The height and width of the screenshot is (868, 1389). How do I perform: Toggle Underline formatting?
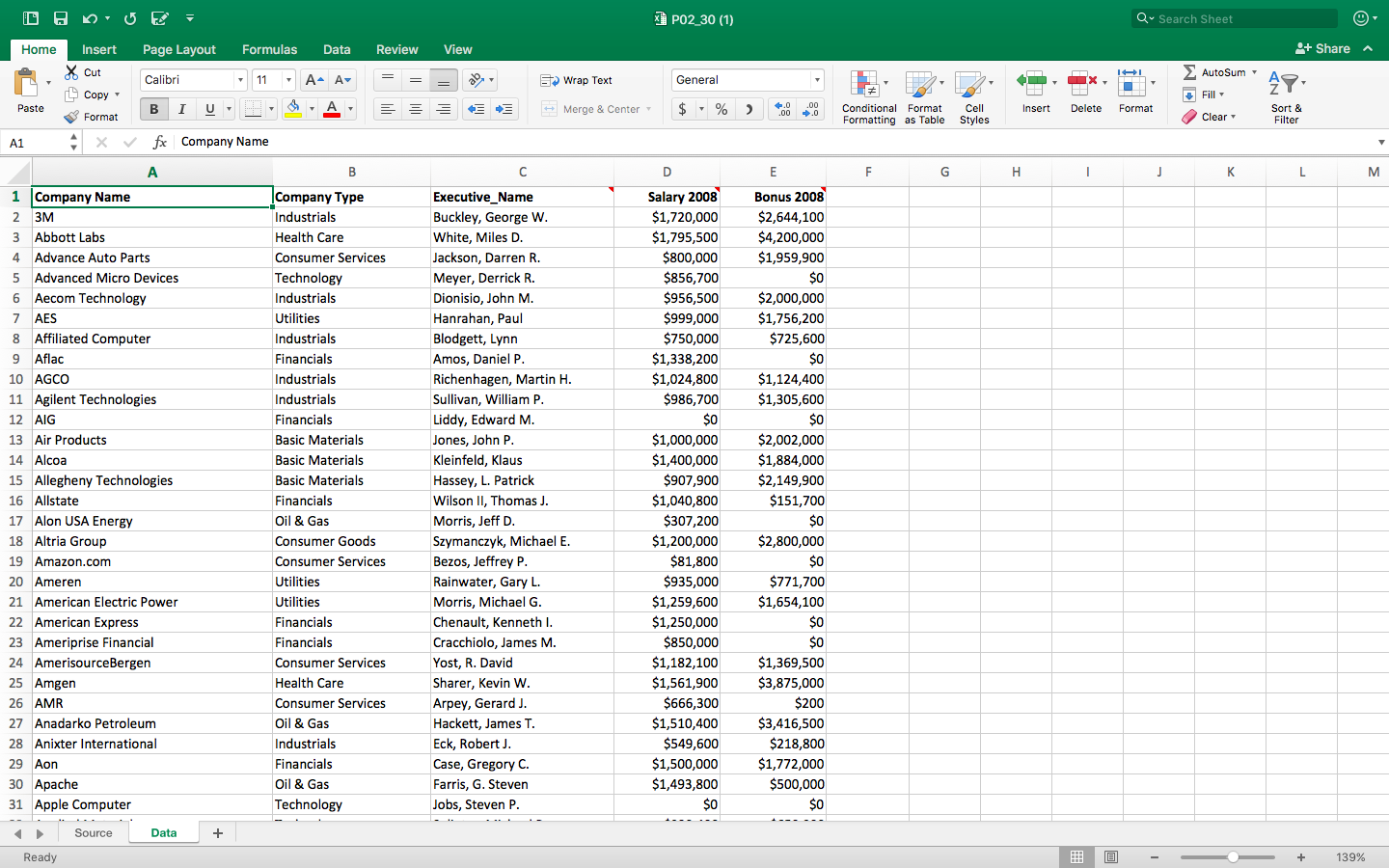209,109
